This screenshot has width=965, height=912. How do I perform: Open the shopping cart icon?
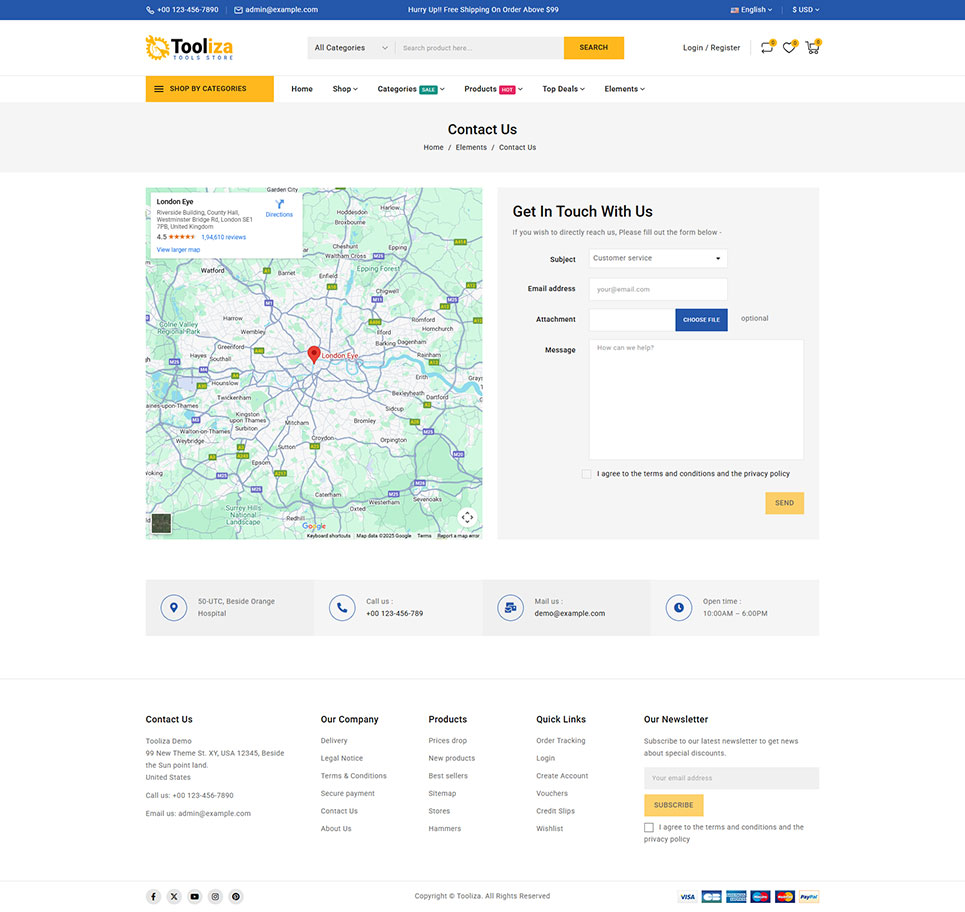(x=812, y=47)
